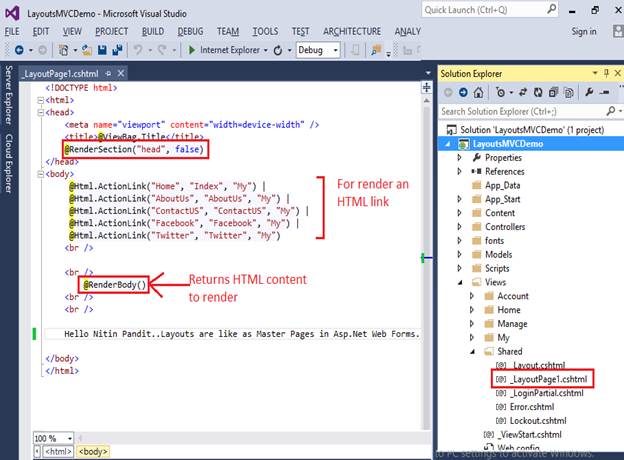The image size is (624, 460).
Task: Click the Refresh browser icon in toolbar
Action: pos(278,50)
